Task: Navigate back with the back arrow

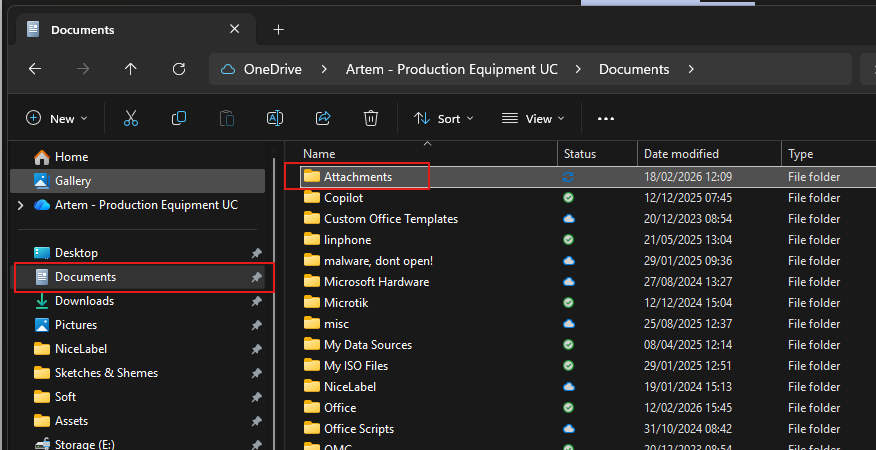Action: coord(35,69)
